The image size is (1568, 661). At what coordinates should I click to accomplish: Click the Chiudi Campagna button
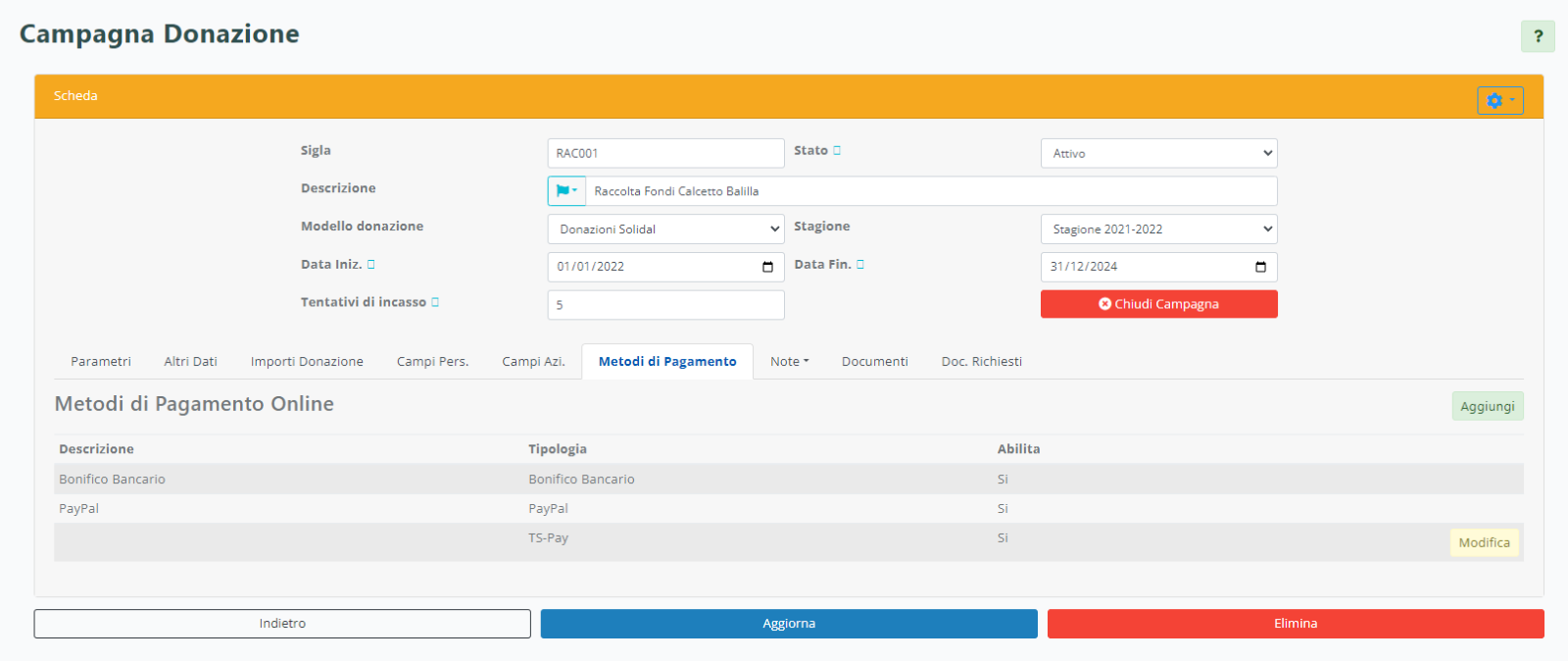click(1159, 304)
